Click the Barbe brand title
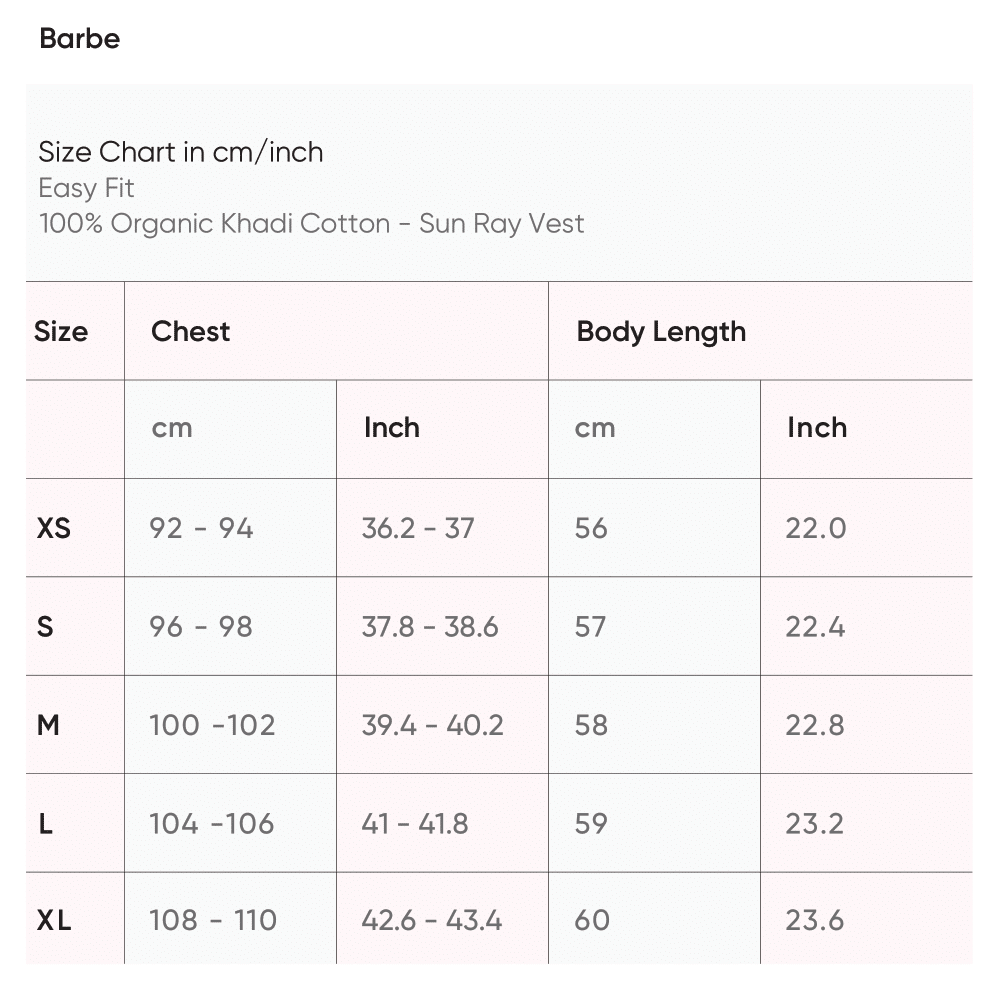1000x1002 pixels. coord(80,39)
